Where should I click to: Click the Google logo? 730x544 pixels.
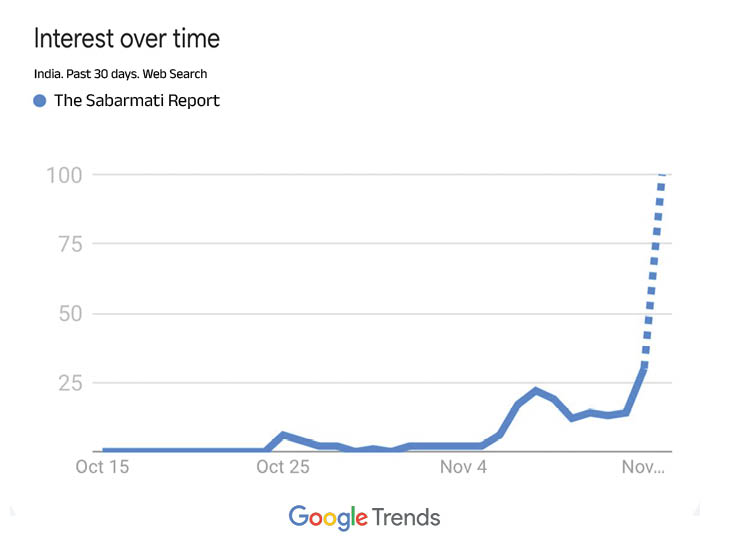pyautogui.click(x=327, y=517)
